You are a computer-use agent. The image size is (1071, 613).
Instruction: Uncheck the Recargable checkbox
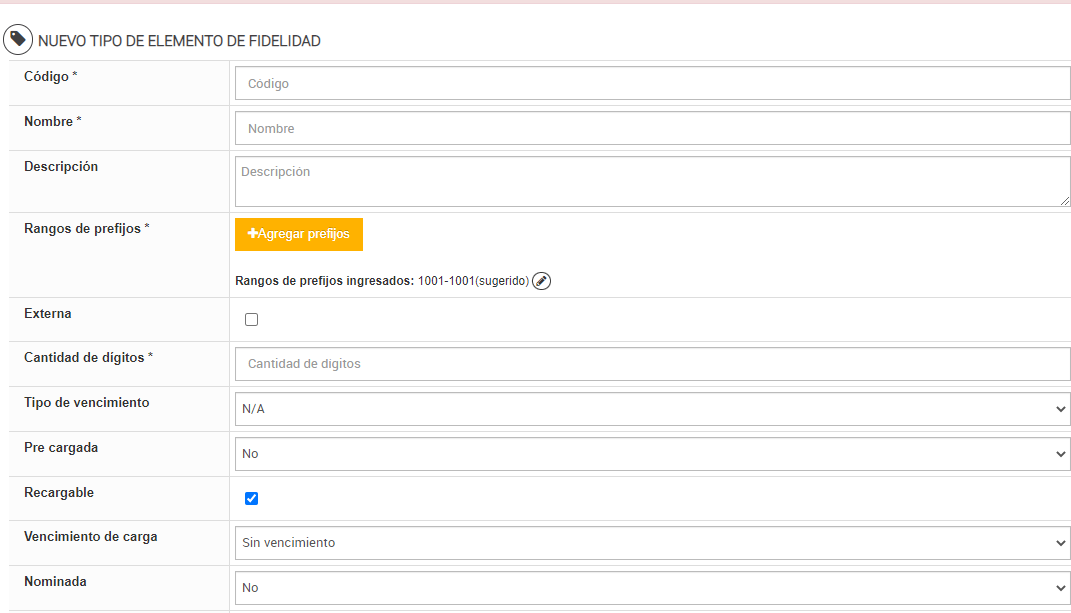tap(251, 498)
